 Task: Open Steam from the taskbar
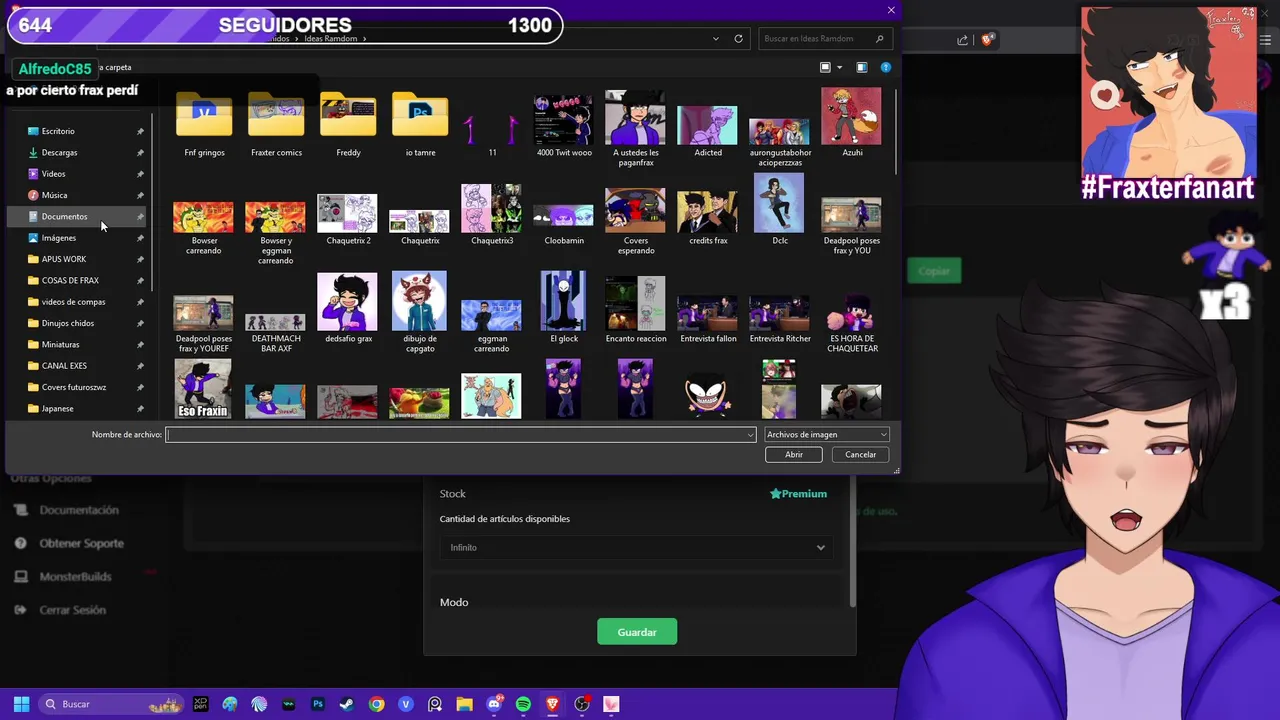click(347, 704)
